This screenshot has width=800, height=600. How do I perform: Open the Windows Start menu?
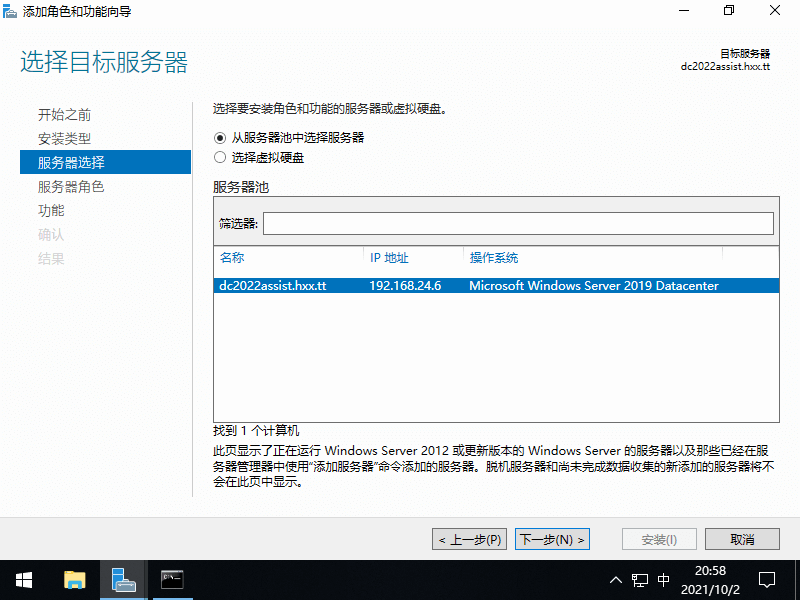24,580
